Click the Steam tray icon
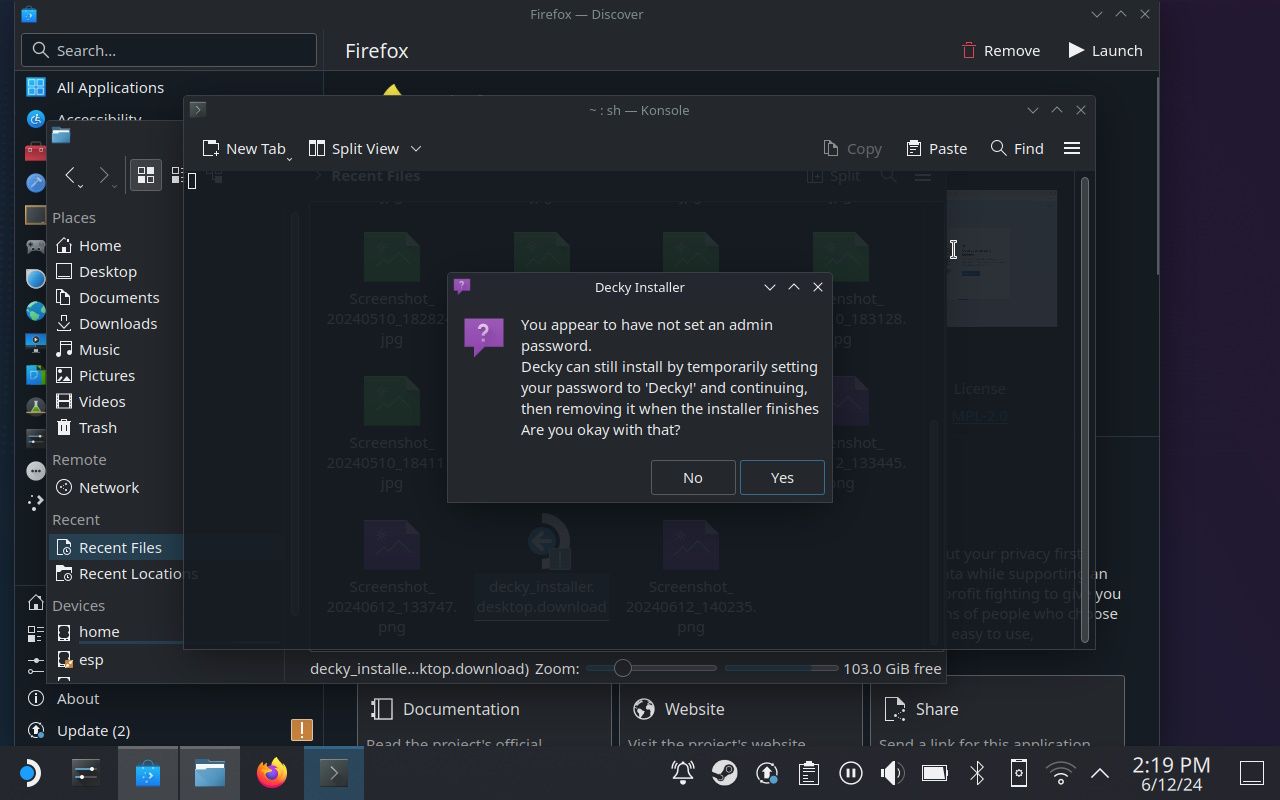 pyautogui.click(x=725, y=773)
